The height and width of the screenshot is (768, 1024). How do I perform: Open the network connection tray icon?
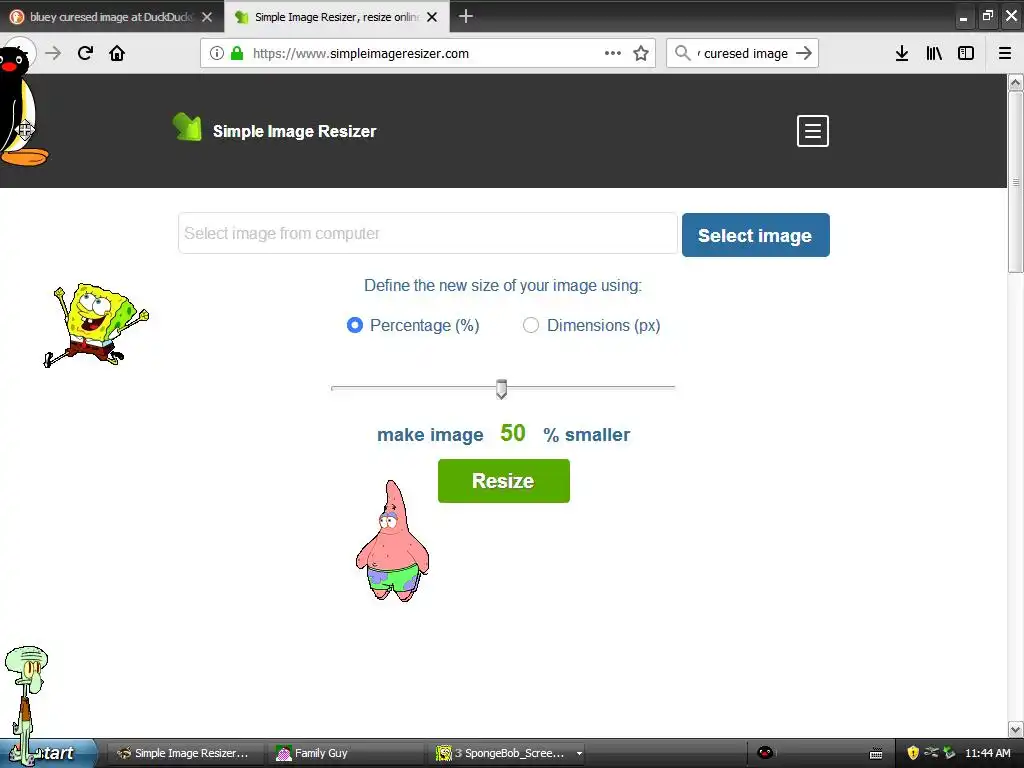click(931, 752)
